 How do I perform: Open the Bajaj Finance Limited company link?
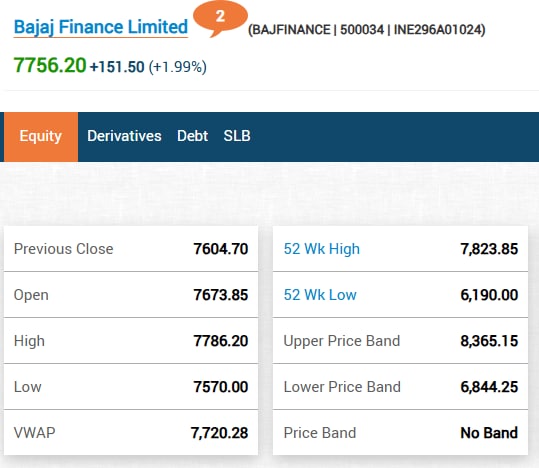pyautogui.click(x=101, y=28)
